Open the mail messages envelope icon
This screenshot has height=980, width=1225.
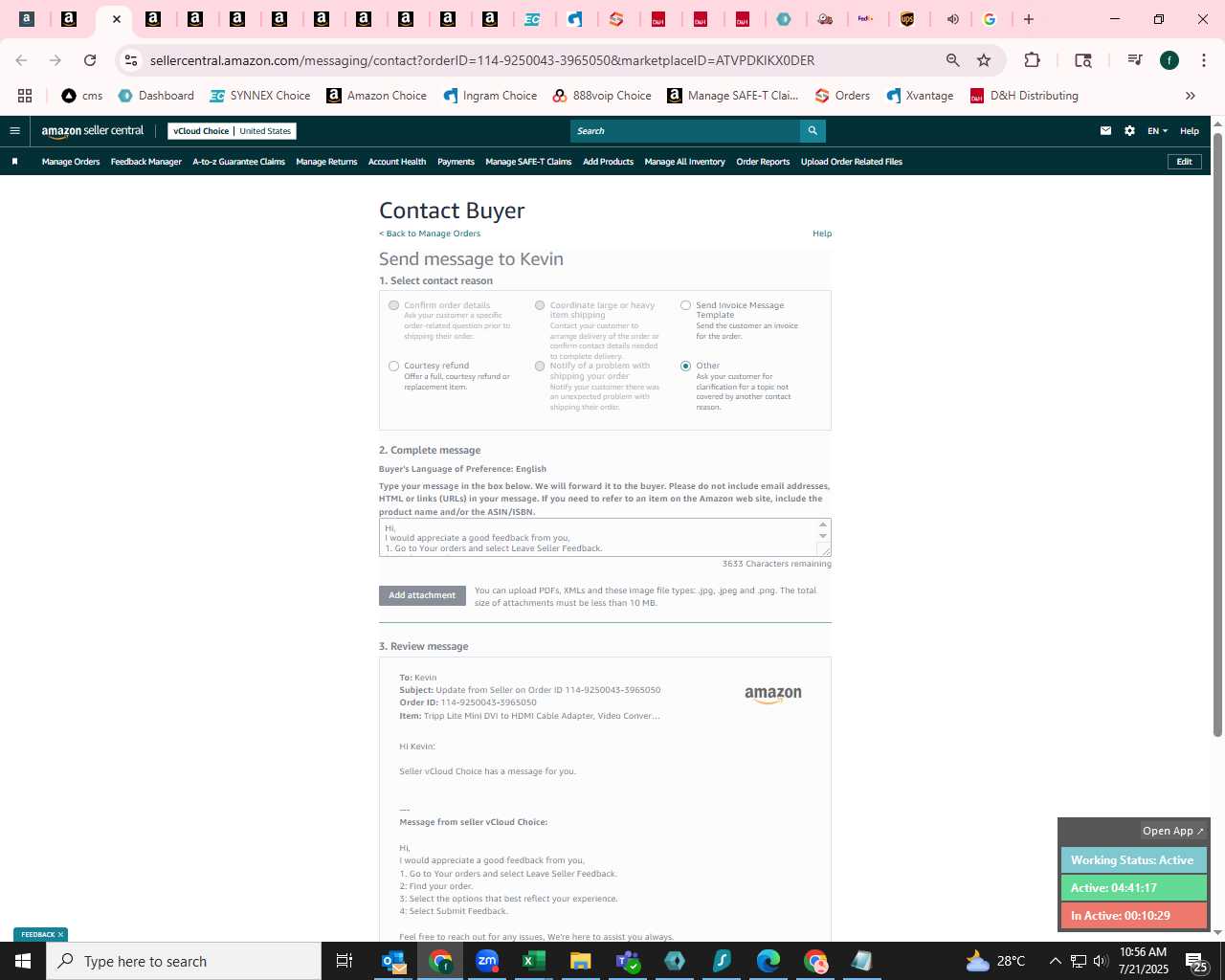point(1105,131)
